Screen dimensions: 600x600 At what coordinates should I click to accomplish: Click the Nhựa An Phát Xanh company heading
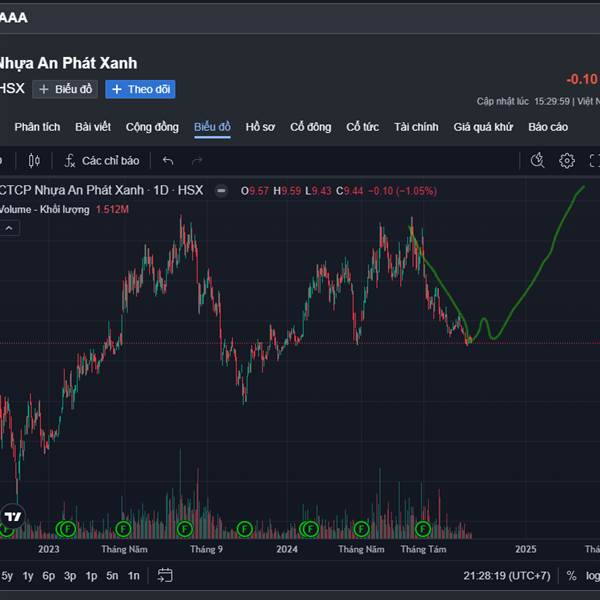point(68,63)
